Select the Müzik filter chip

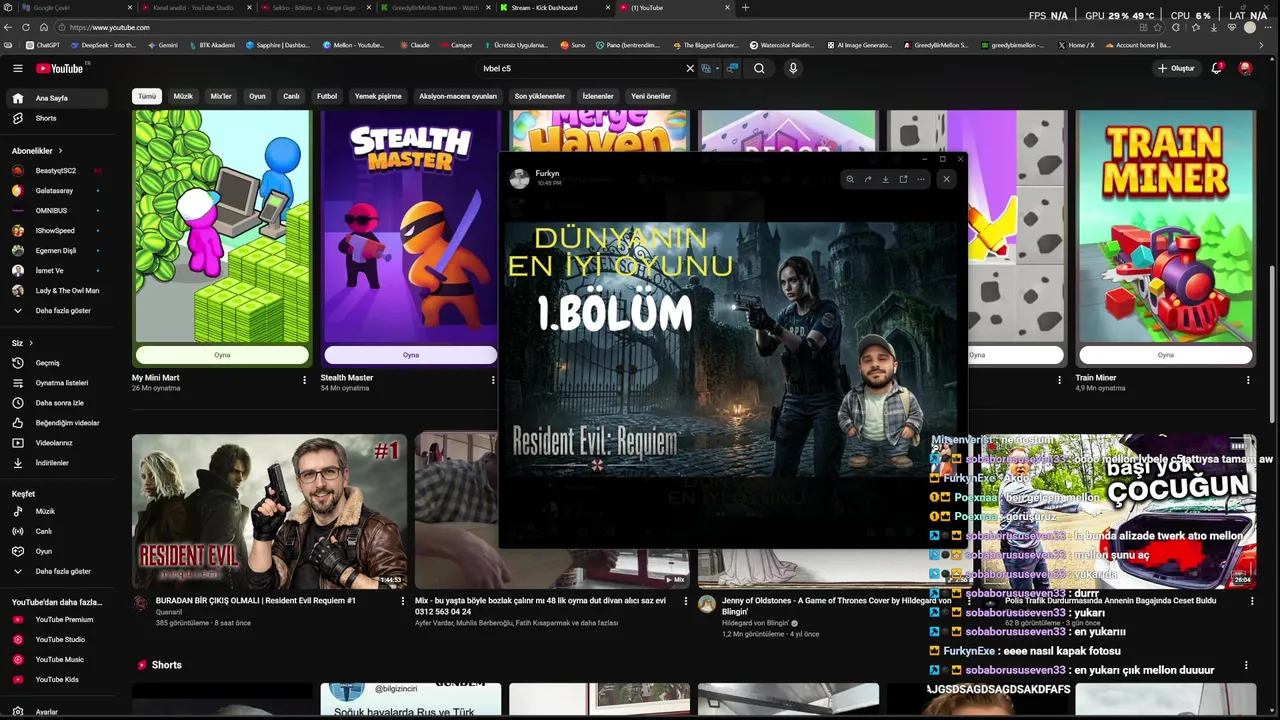click(183, 96)
